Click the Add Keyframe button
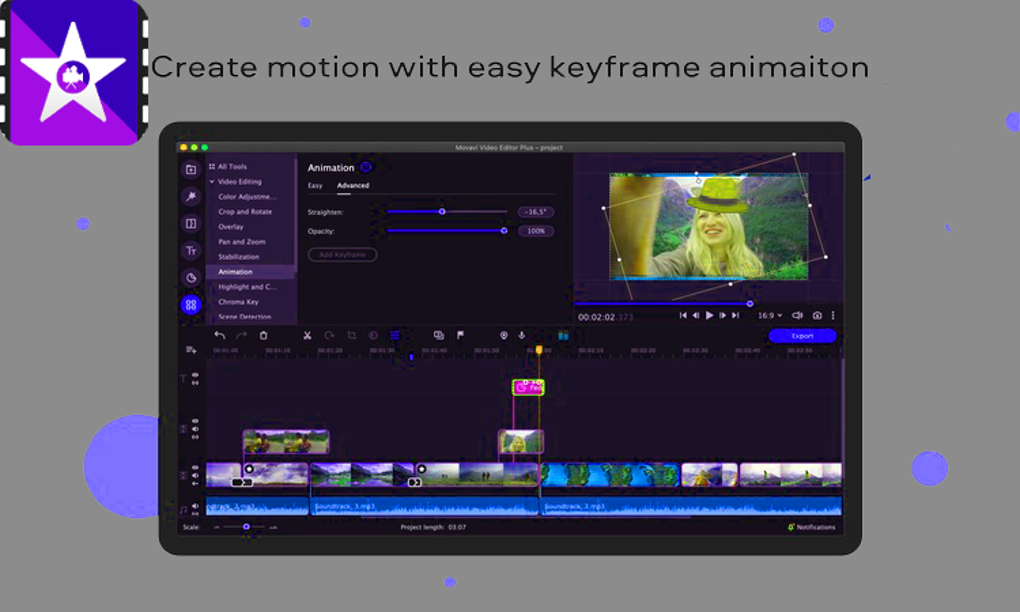The height and width of the screenshot is (612, 1020). coord(343,254)
